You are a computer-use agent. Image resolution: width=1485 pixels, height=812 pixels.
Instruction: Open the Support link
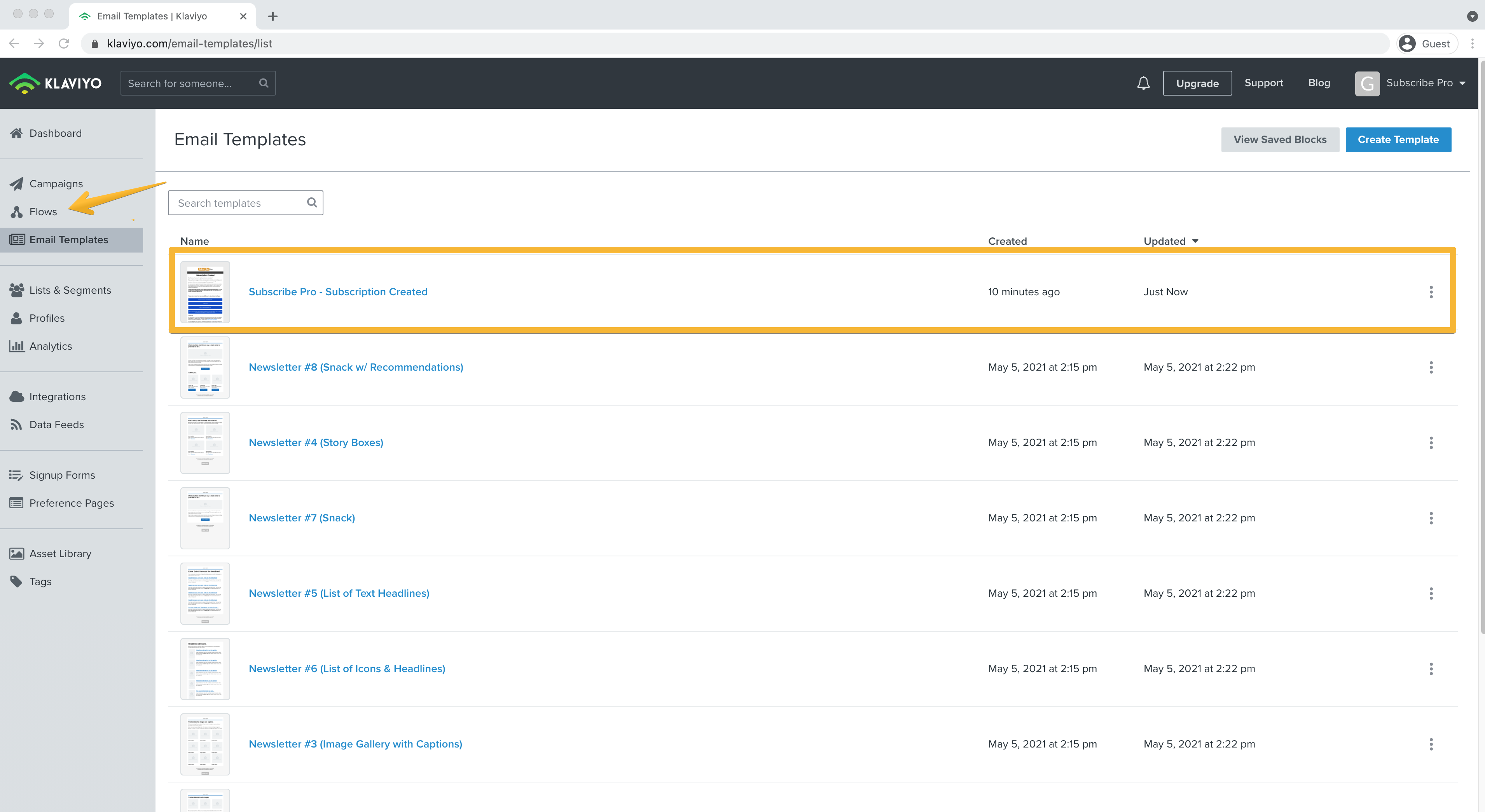pos(1264,83)
